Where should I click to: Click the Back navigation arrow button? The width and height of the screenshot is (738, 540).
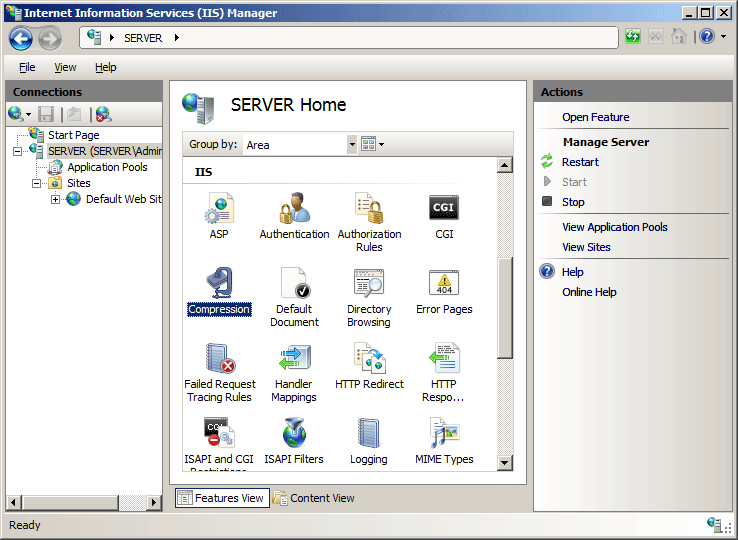pos(22,38)
